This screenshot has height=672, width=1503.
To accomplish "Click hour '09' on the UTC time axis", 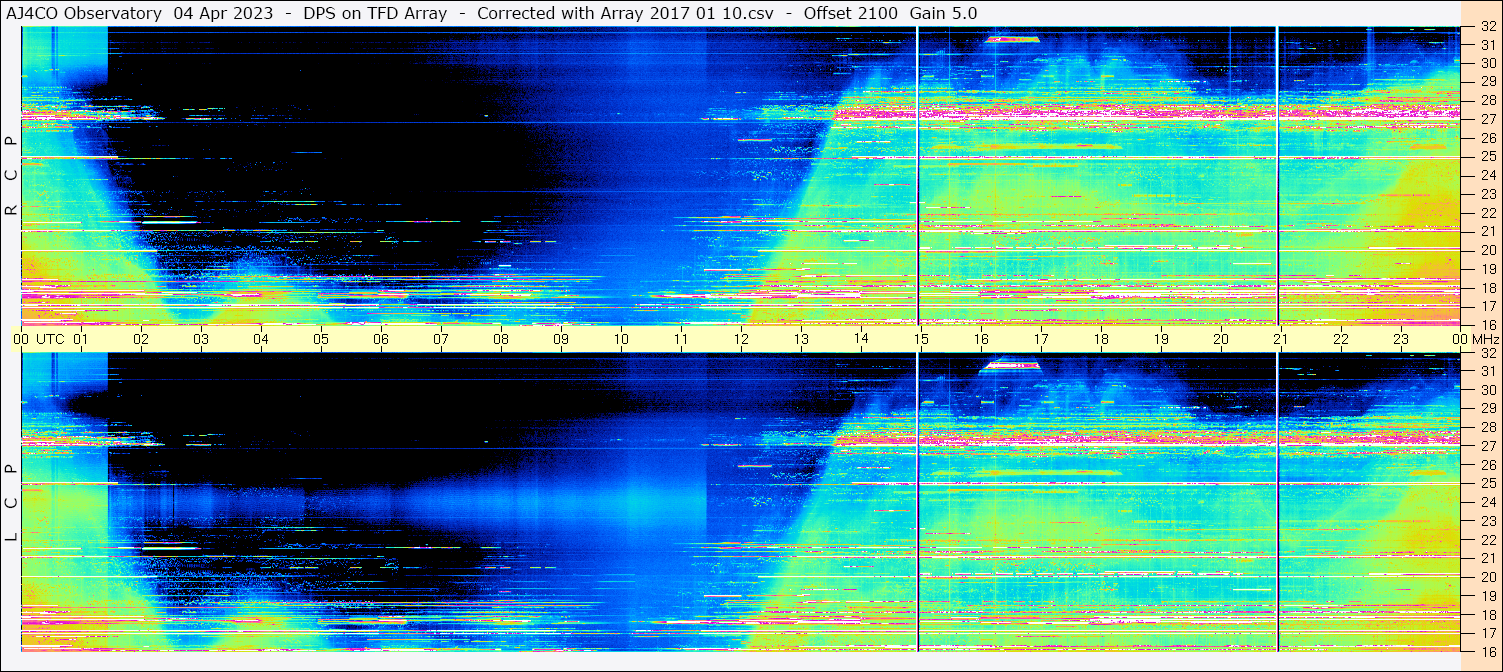I will click(x=561, y=339).
